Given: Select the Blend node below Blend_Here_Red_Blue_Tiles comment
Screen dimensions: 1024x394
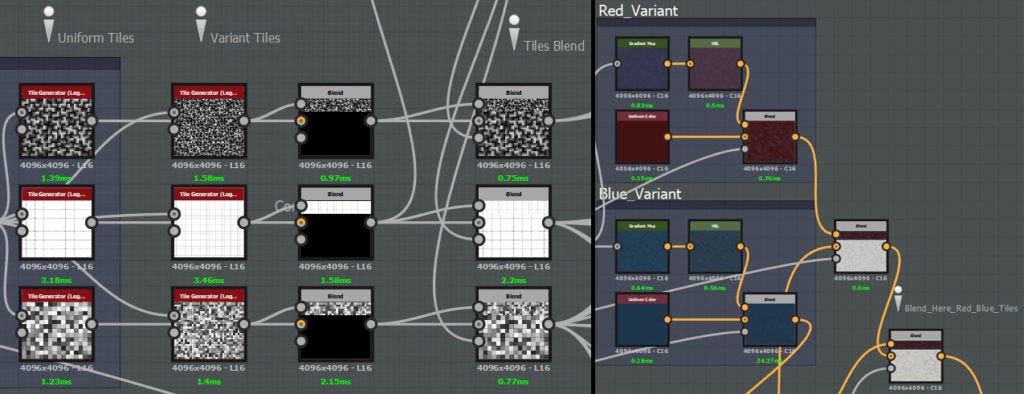Looking at the screenshot, I should (x=916, y=356).
